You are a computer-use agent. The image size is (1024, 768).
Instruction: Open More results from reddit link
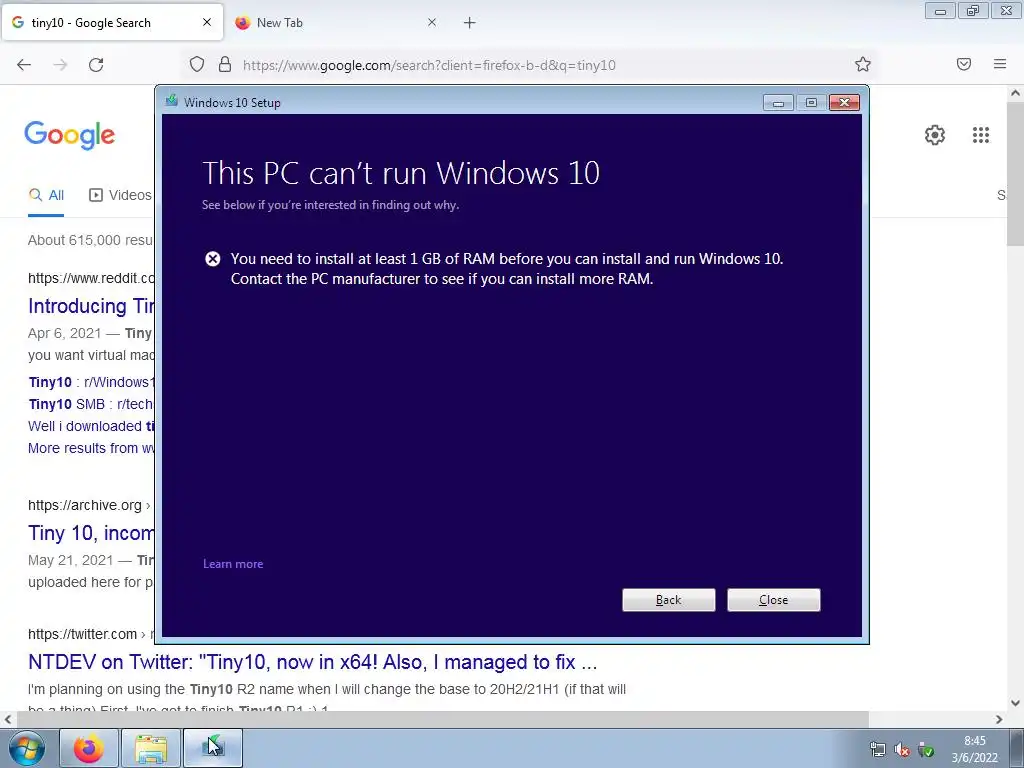91,449
